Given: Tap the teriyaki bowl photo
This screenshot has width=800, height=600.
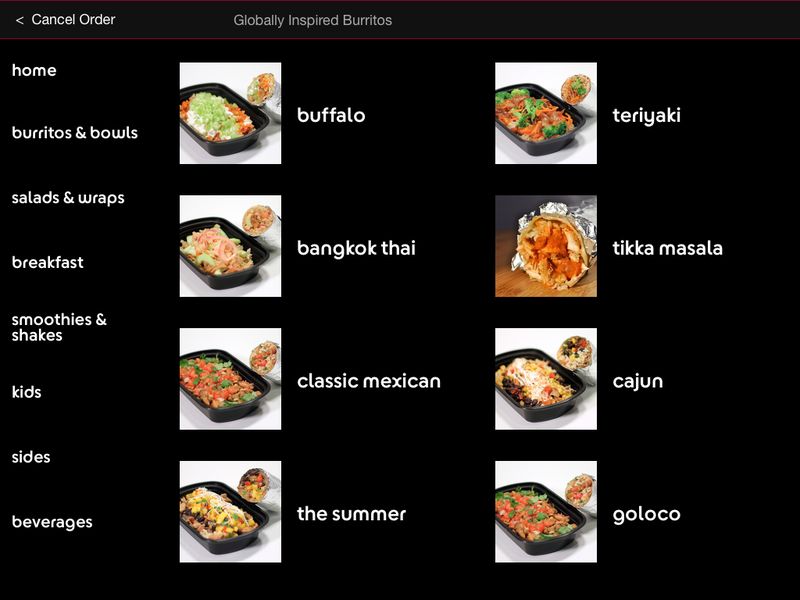Looking at the screenshot, I should click(546, 113).
